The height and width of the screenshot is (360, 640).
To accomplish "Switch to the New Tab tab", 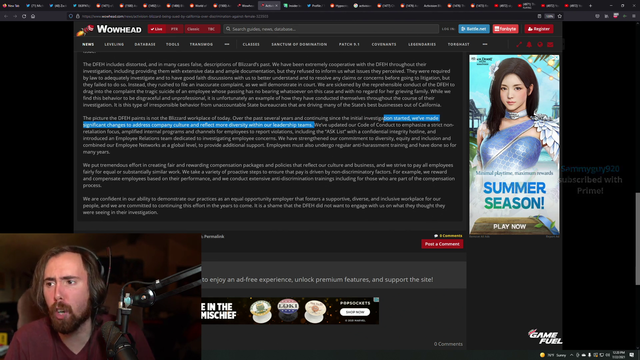I will pos(11,6).
